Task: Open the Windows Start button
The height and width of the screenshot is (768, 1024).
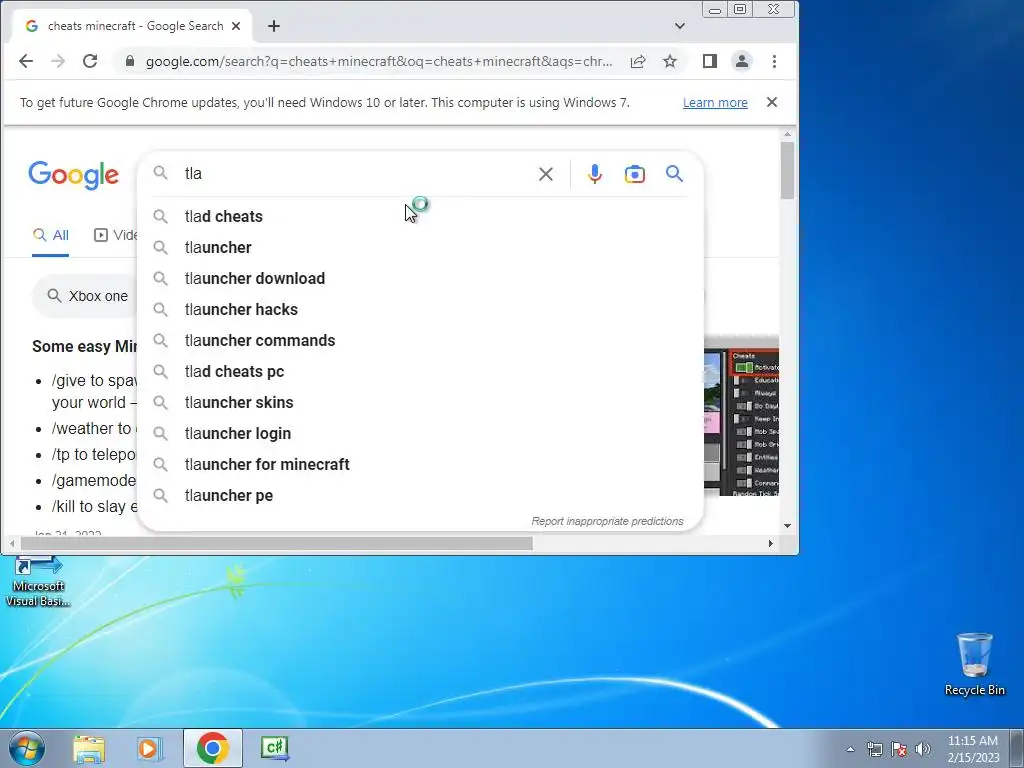Action: (x=27, y=748)
